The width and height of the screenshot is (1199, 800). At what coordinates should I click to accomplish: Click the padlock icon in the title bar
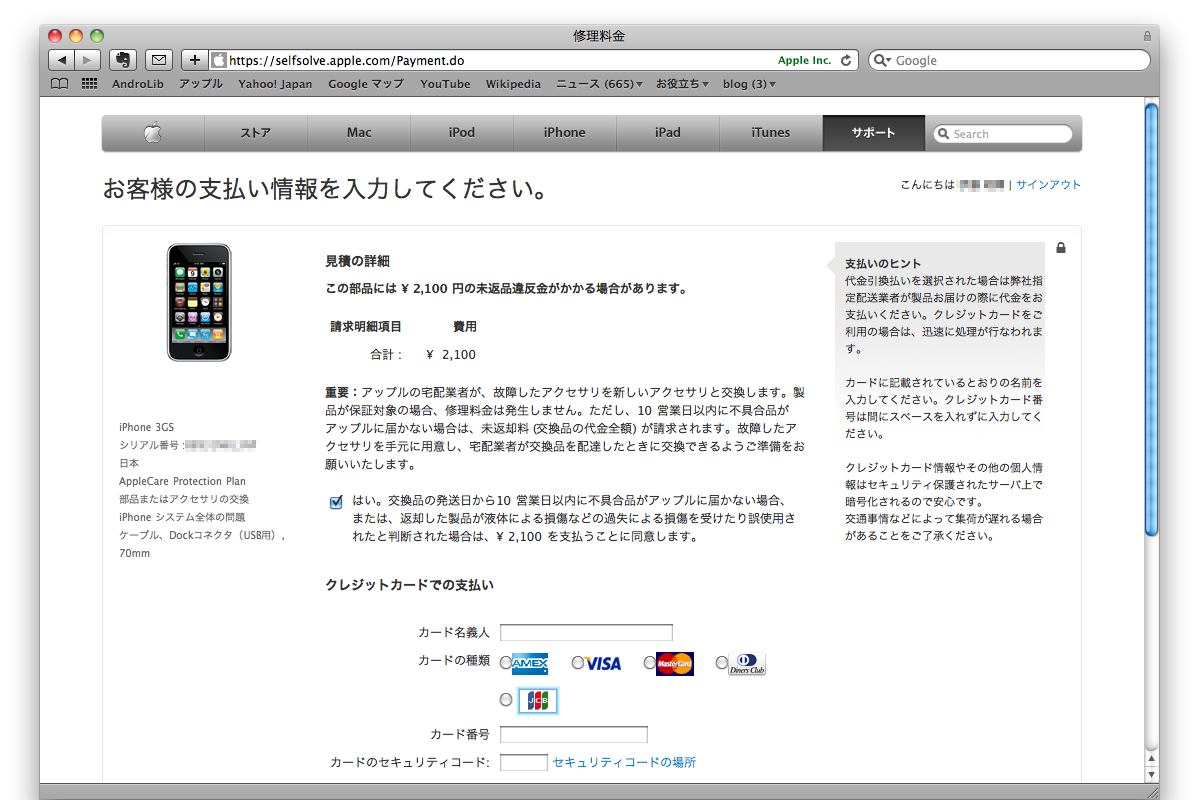(1147, 36)
